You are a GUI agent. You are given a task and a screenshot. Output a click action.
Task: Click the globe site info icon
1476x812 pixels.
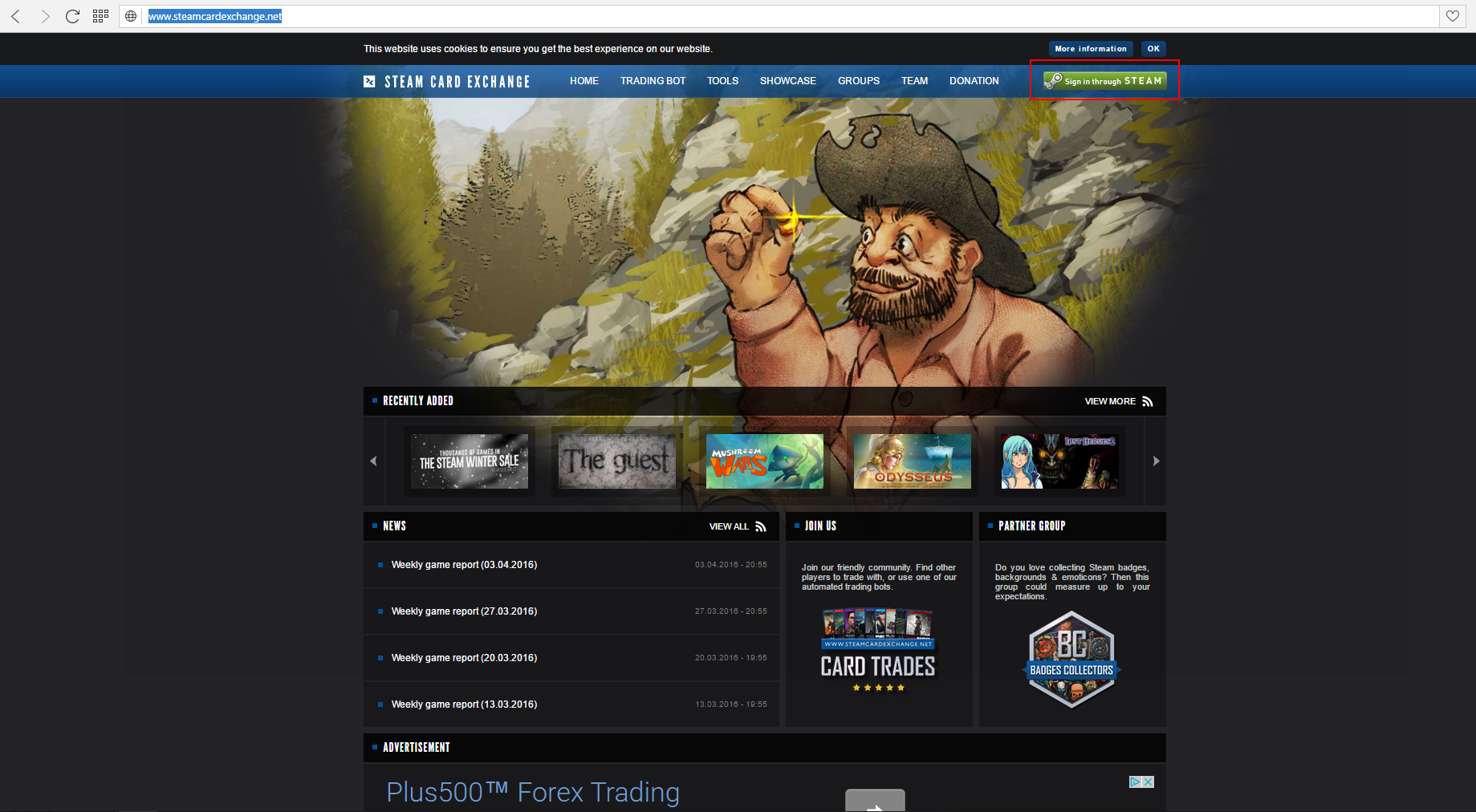click(x=131, y=16)
